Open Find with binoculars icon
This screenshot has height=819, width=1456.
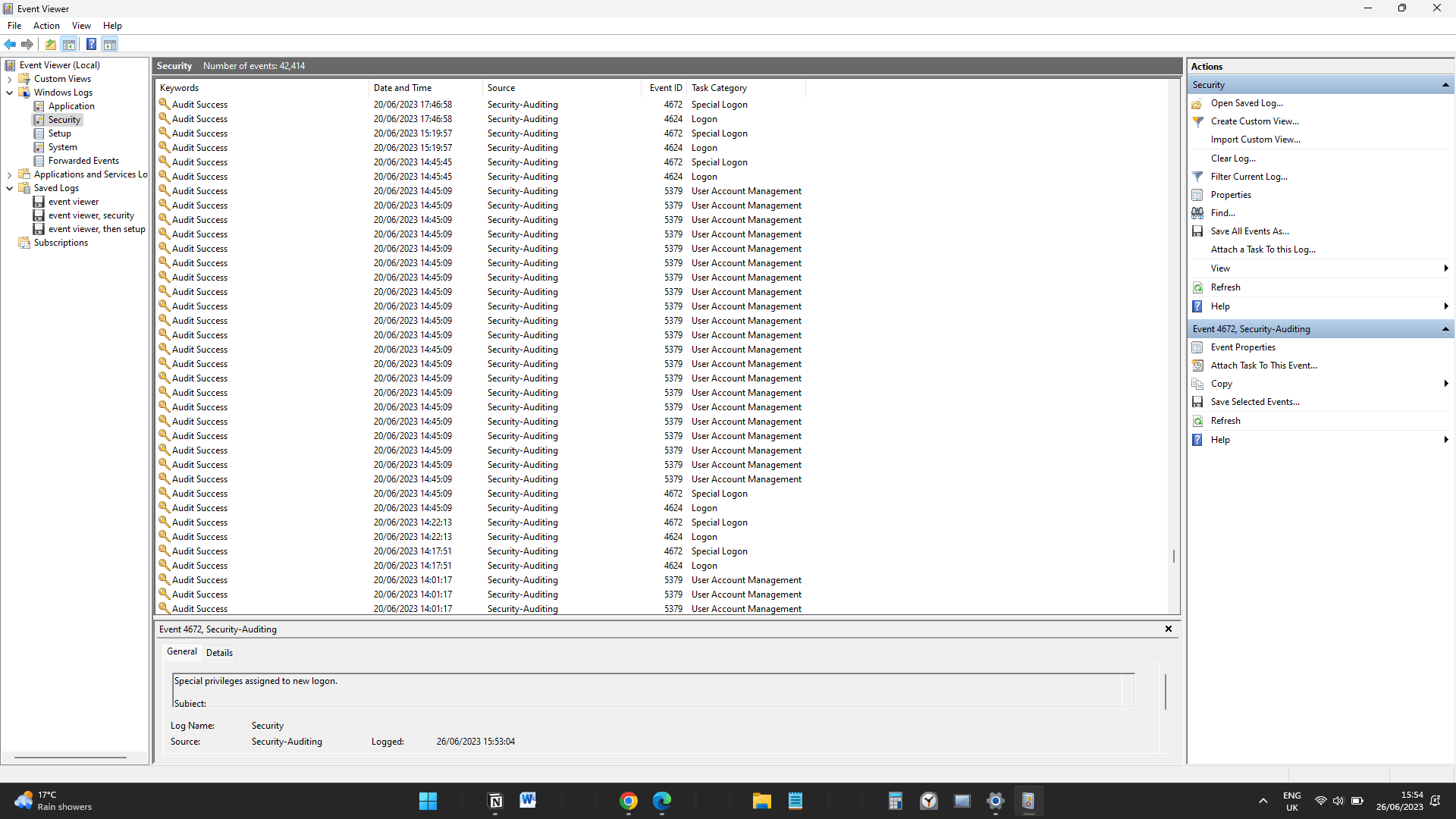click(1197, 213)
